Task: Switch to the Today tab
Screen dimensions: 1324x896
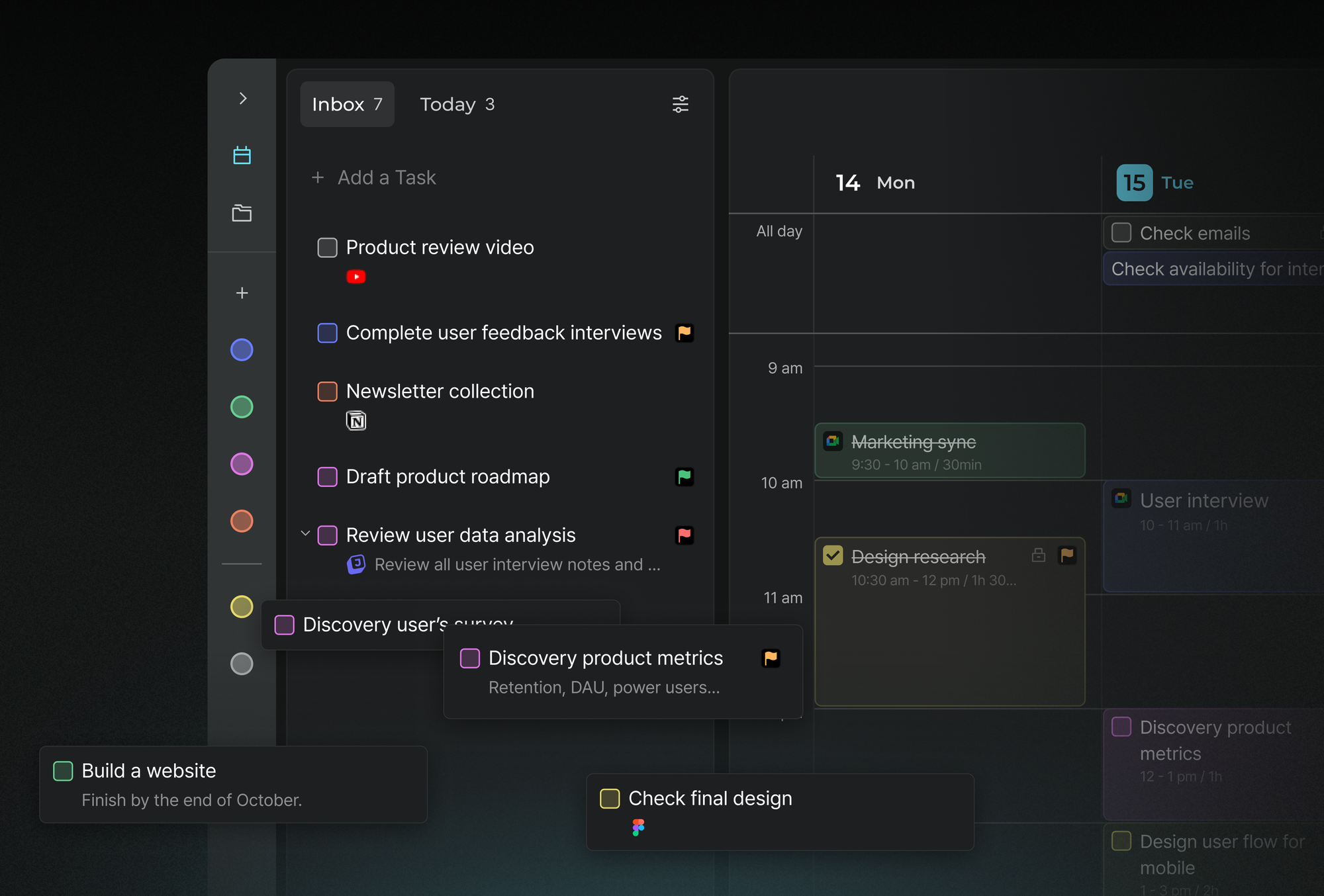Action: [457, 104]
